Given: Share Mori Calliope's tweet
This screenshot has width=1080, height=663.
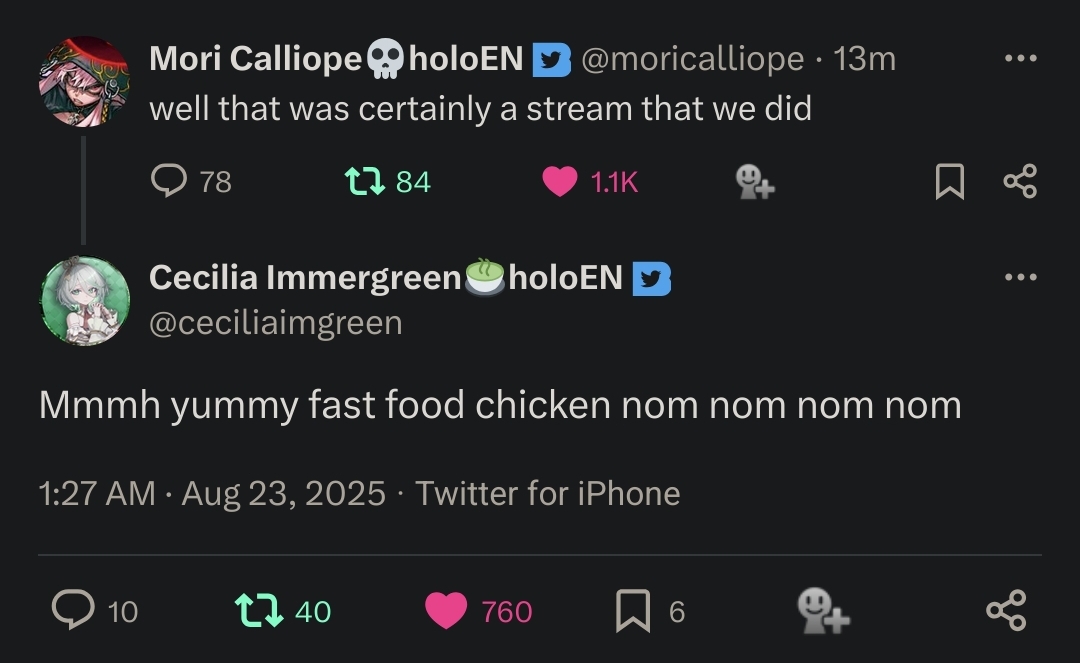Looking at the screenshot, I should [x=1019, y=181].
